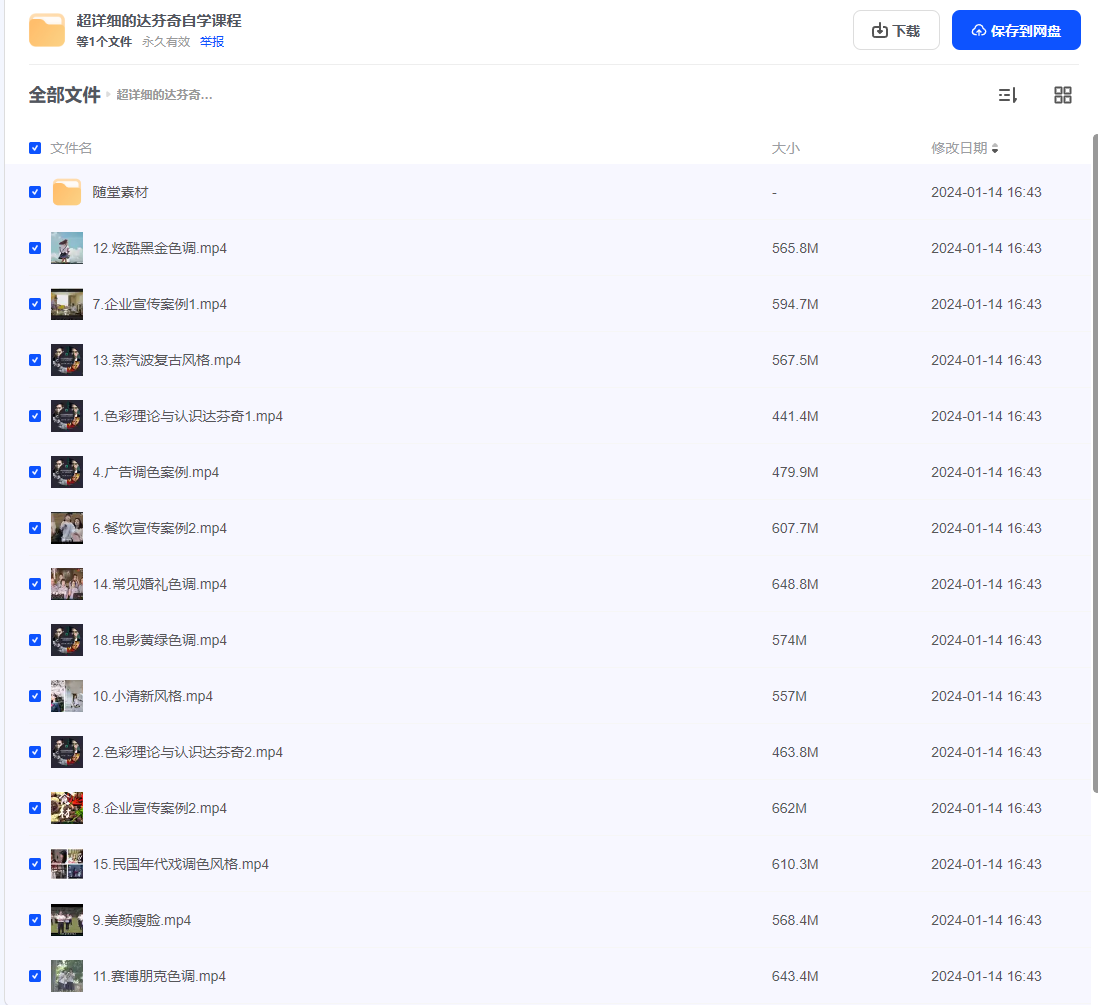Screen dimensions: 1098x1005
Task: Select the 超详细的达芬奇... breadcrumb item
Action: (x=165, y=95)
